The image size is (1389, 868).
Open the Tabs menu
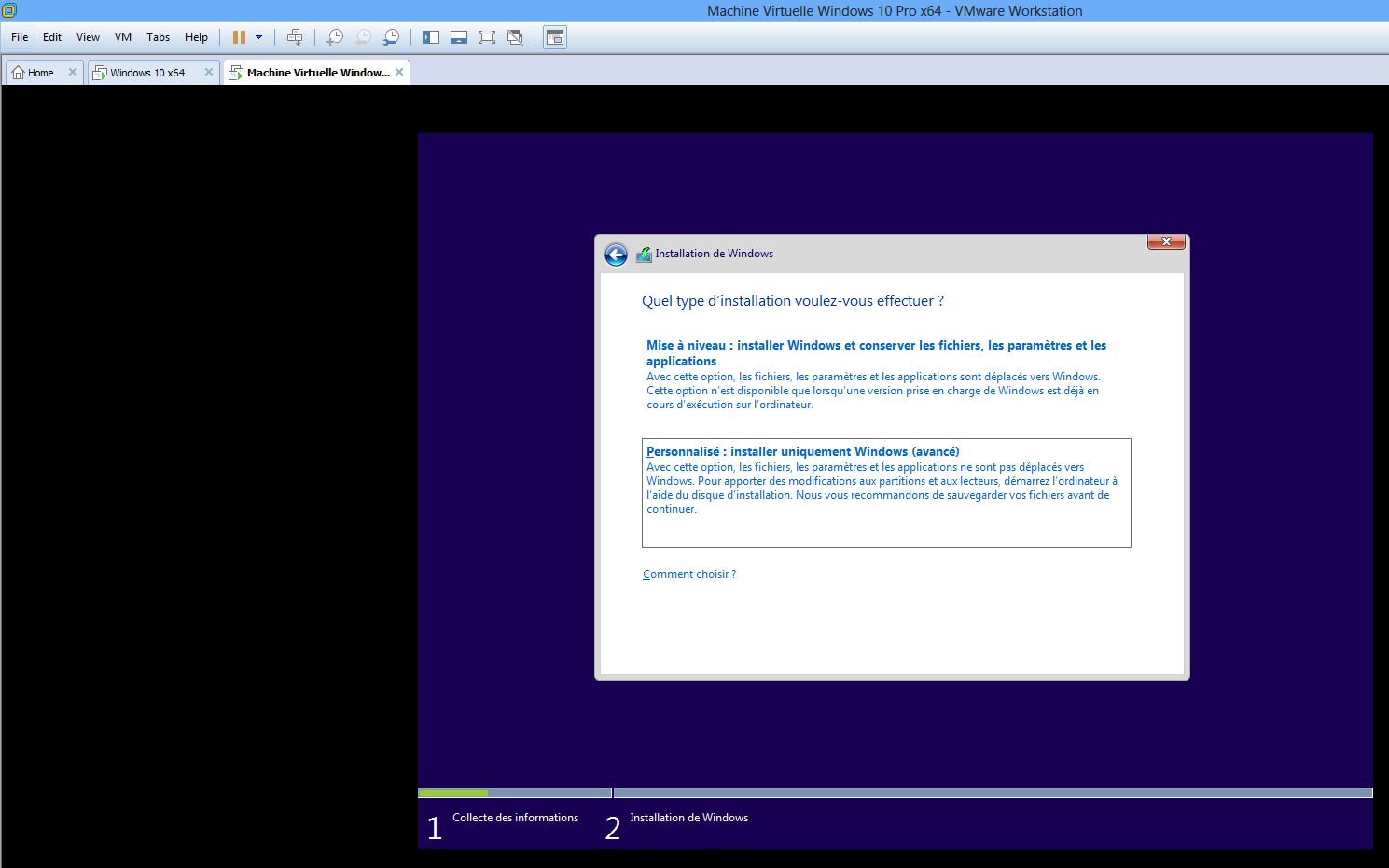pos(158,37)
